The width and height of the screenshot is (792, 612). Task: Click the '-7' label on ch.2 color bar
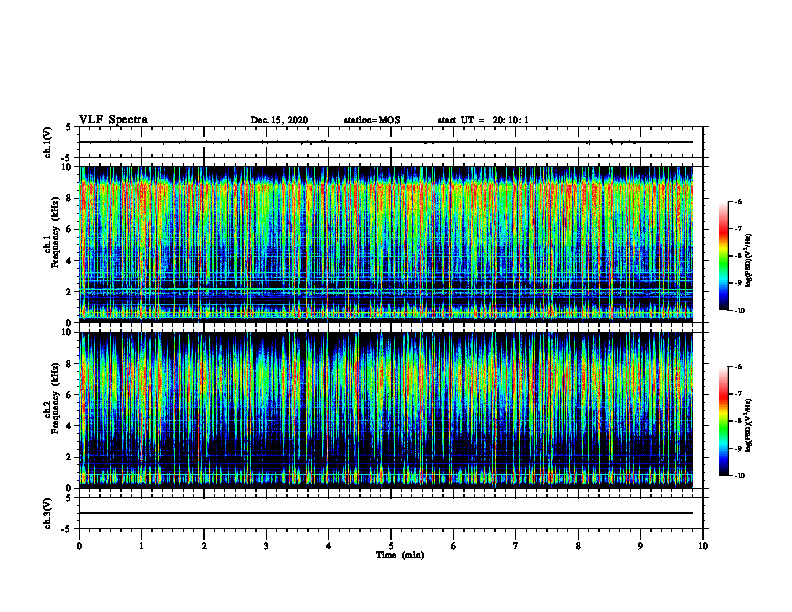738,394
